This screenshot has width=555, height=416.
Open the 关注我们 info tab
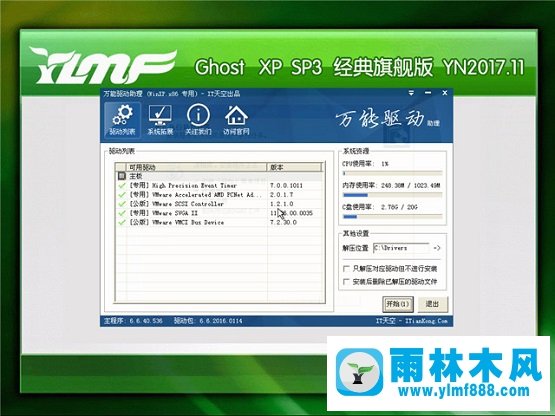[x=198, y=120]
